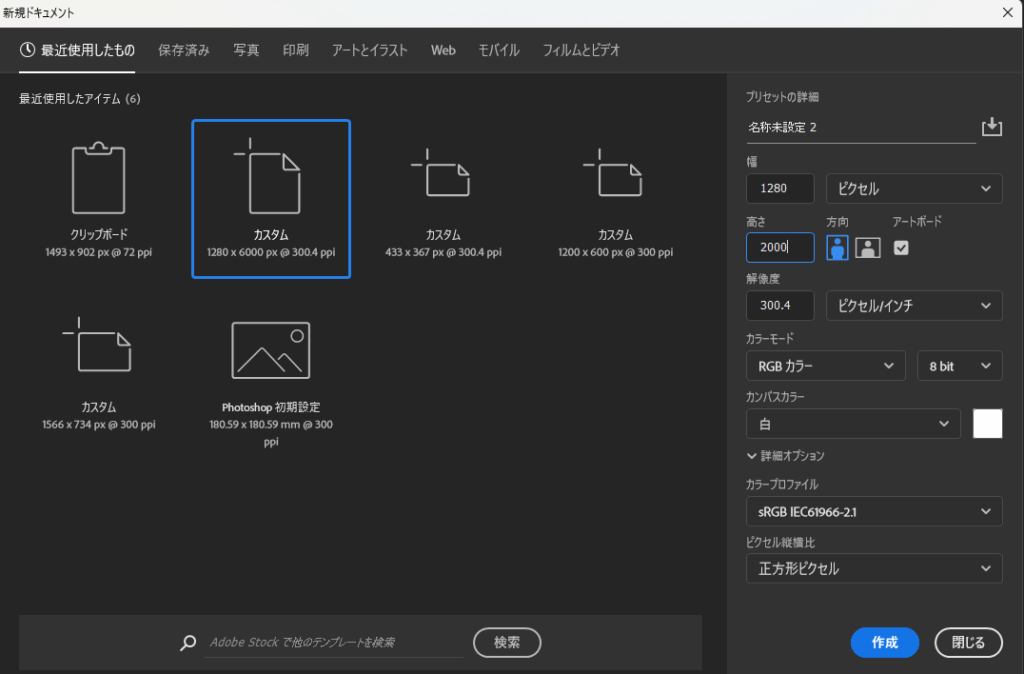Select the Clipboard preset icon
This screenshot has width=1024, height=674.
click(x=98, y=178)
